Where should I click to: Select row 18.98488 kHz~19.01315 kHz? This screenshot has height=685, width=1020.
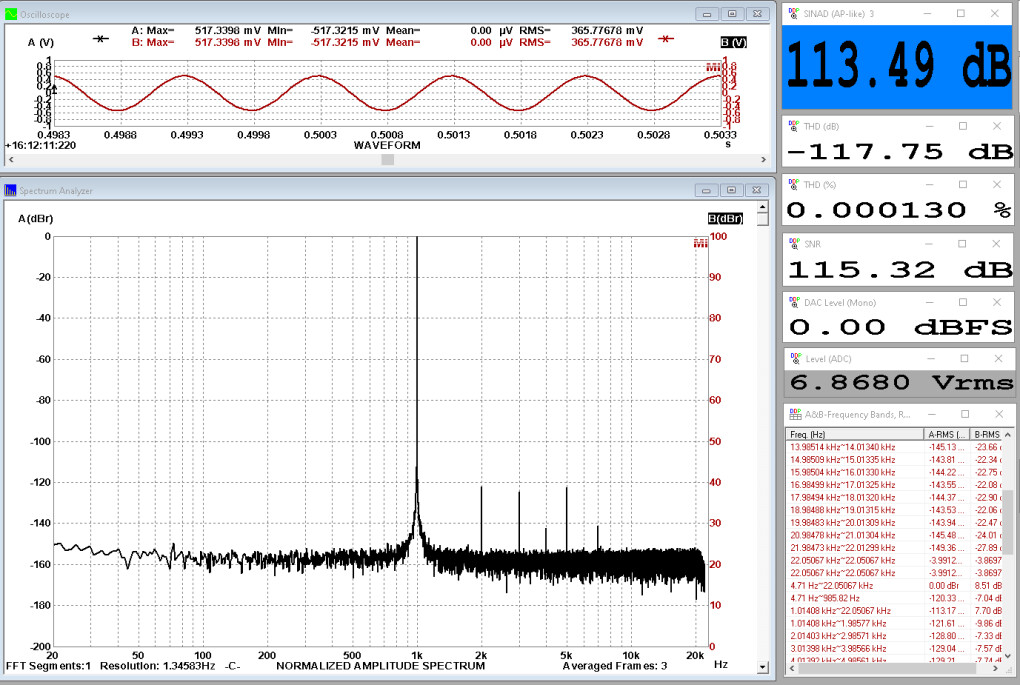point(894,510)
